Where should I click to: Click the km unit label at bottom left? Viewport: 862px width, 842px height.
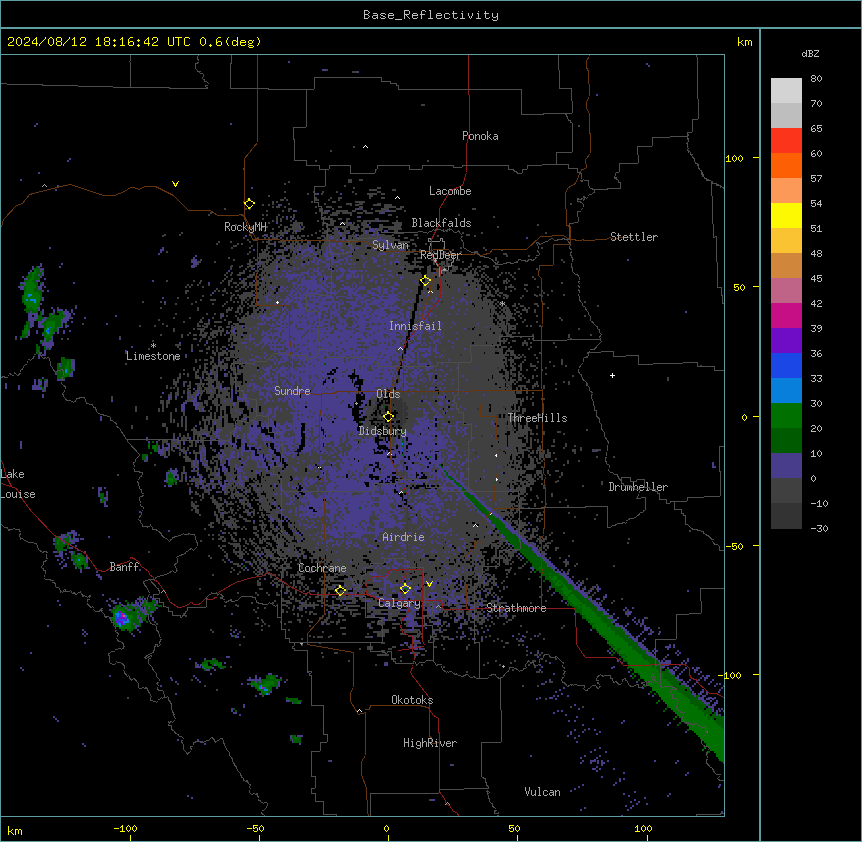pos(15,830)
